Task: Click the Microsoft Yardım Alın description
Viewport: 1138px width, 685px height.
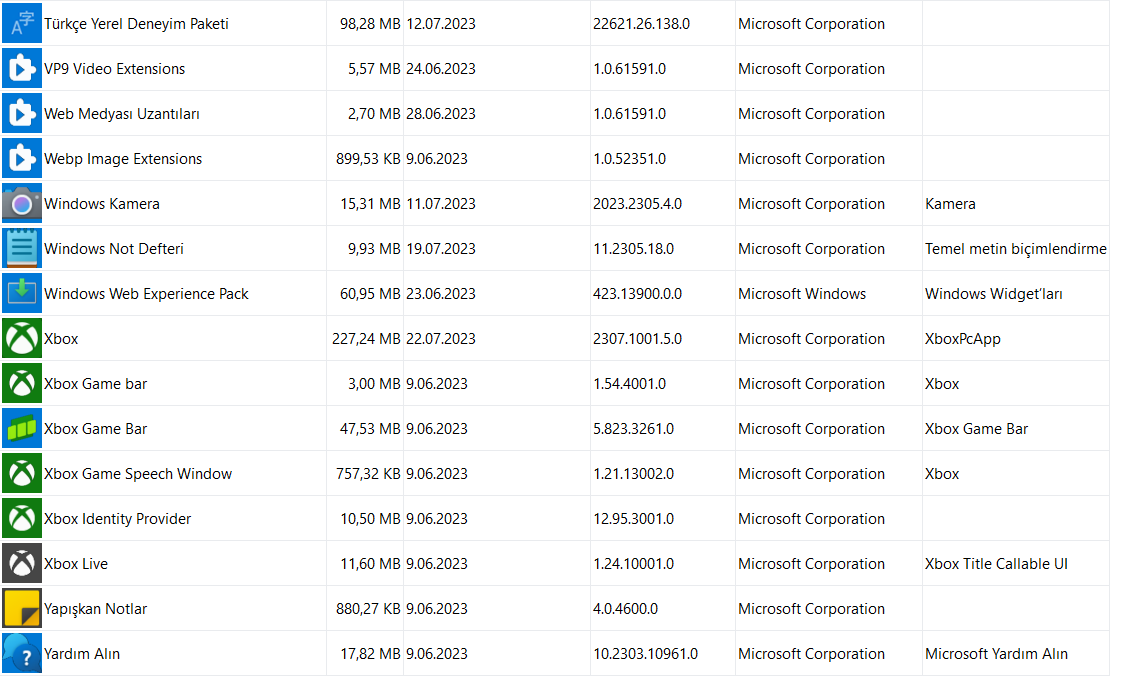Action: click(x=996, y=654)
